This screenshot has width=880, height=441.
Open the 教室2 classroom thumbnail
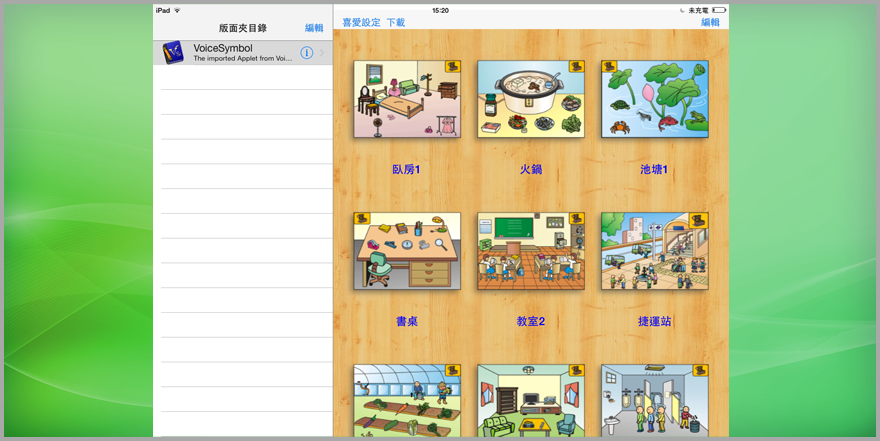531,251
